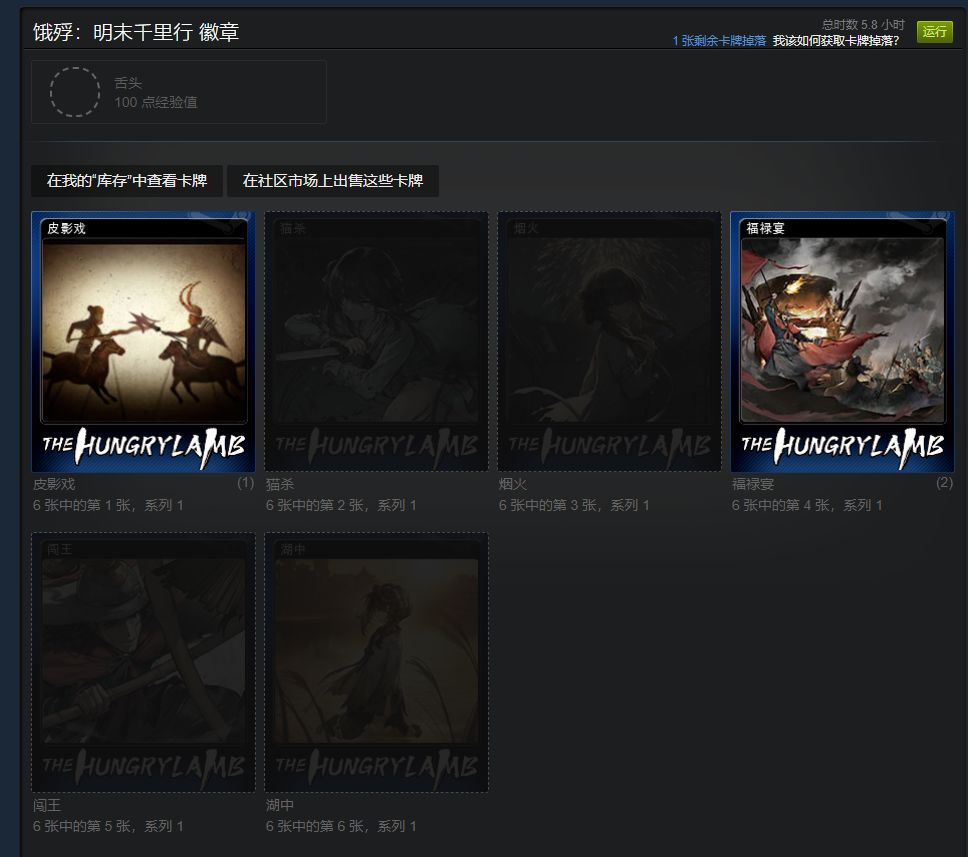The image size is (968, 857).
Task: Click 6 张中的第 3 张，系列 1 text
Action: coord(574,505)
